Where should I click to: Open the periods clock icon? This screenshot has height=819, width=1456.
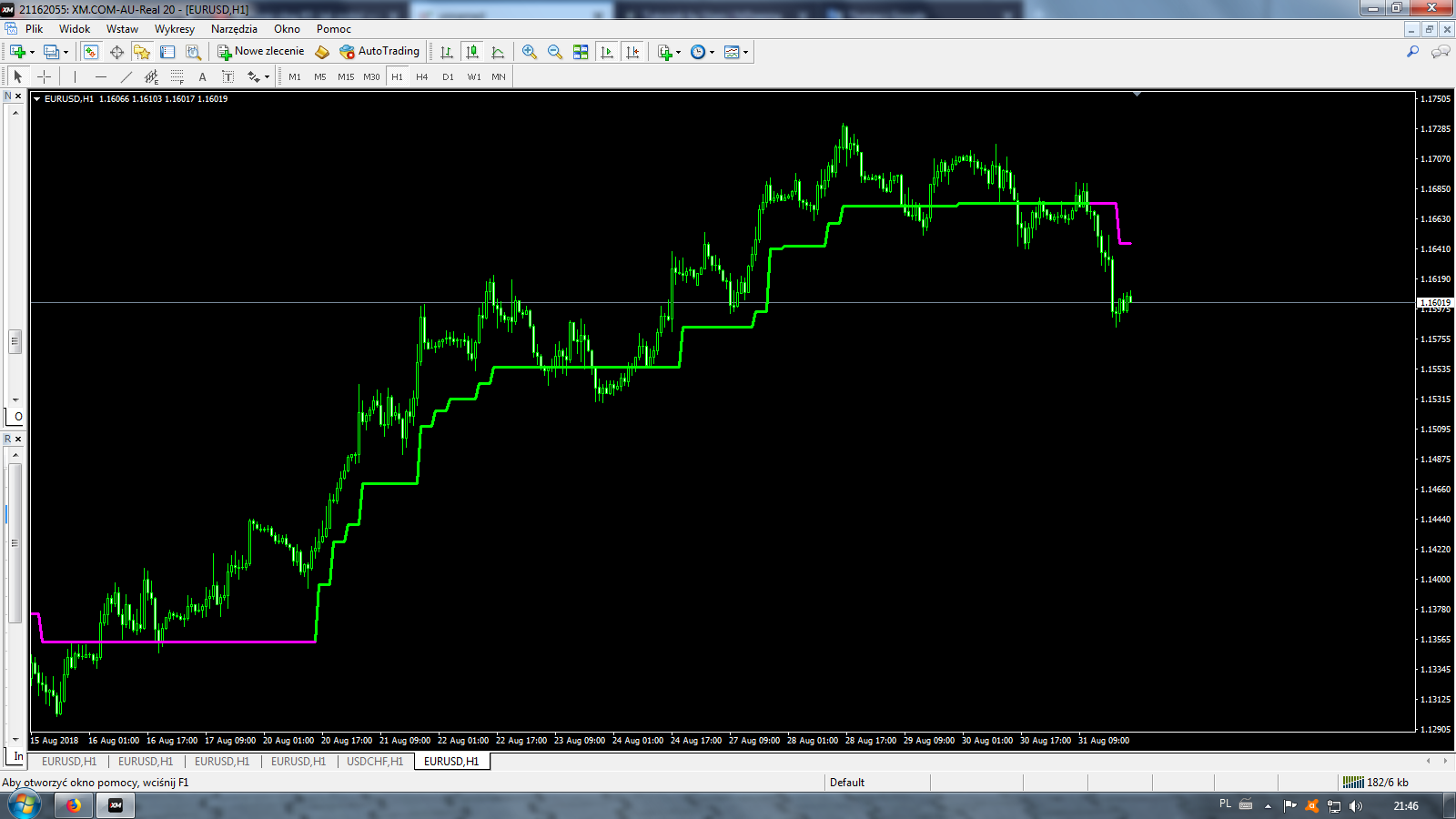click(698, 52)
